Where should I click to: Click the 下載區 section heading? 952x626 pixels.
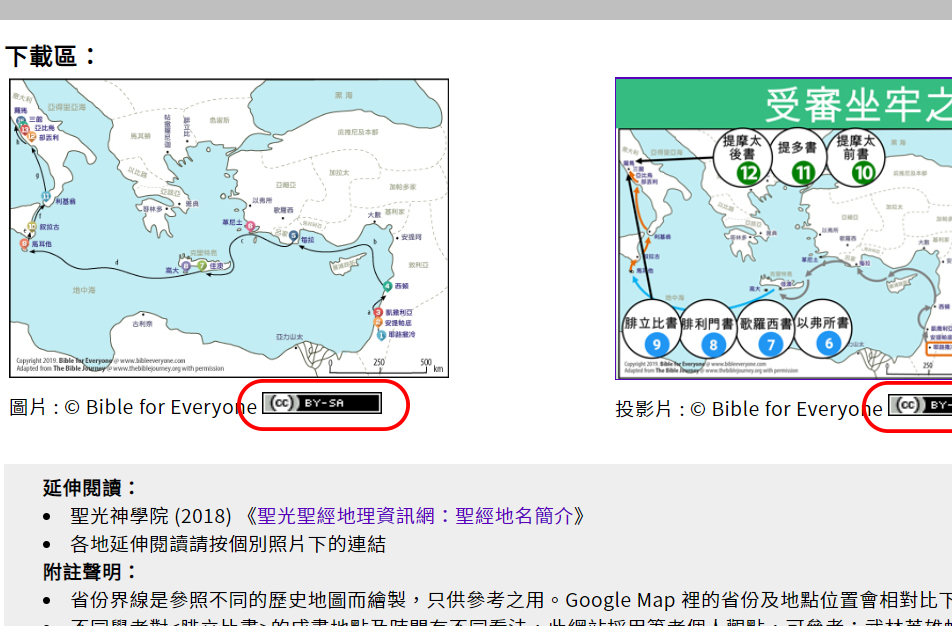[52, 55]
